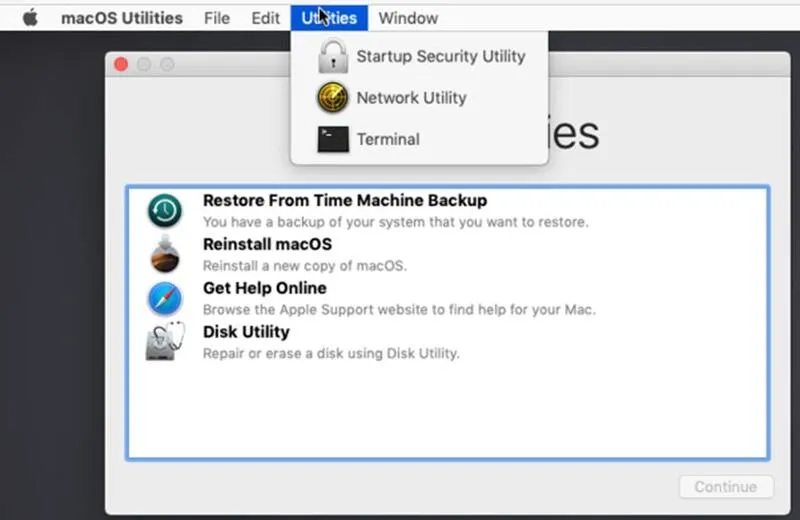Select the Time Machine clock icon
This screenshot has height=520, width=800.
pos(165,210)
